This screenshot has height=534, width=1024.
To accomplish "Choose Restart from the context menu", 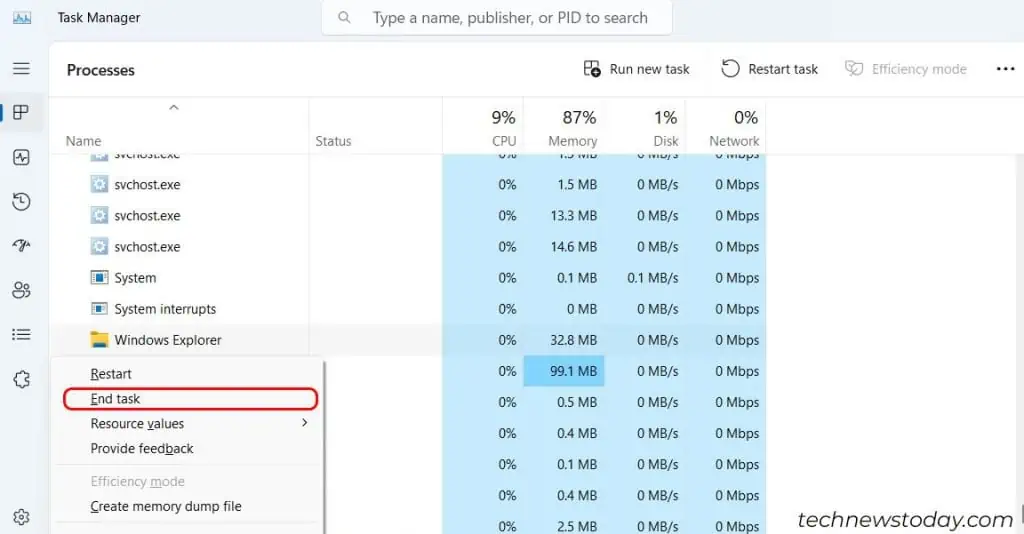I will 110,374.
